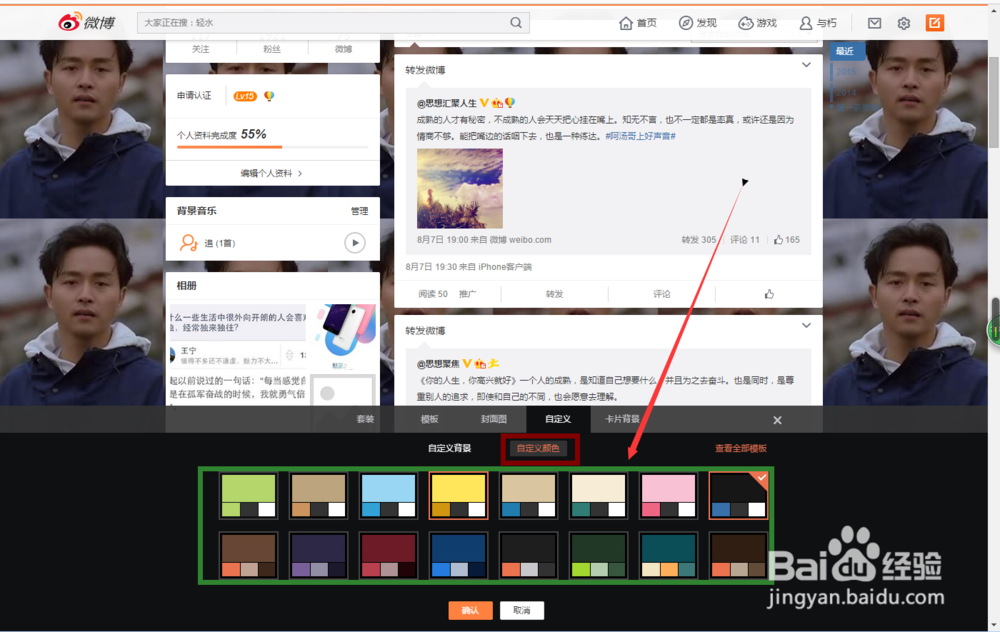Click the author @思想聚焦
Image resolution: width=1000 pixels, height=632 pixels.
(438, 364)
